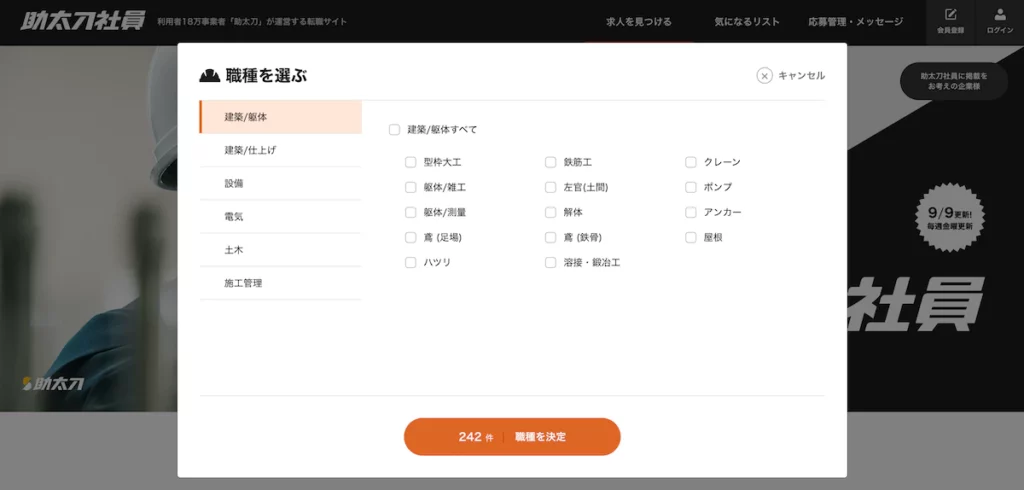Select the 鳶 (鉄骨) checkbox
The image size is (1024, 490).
[x=551, y=238]
